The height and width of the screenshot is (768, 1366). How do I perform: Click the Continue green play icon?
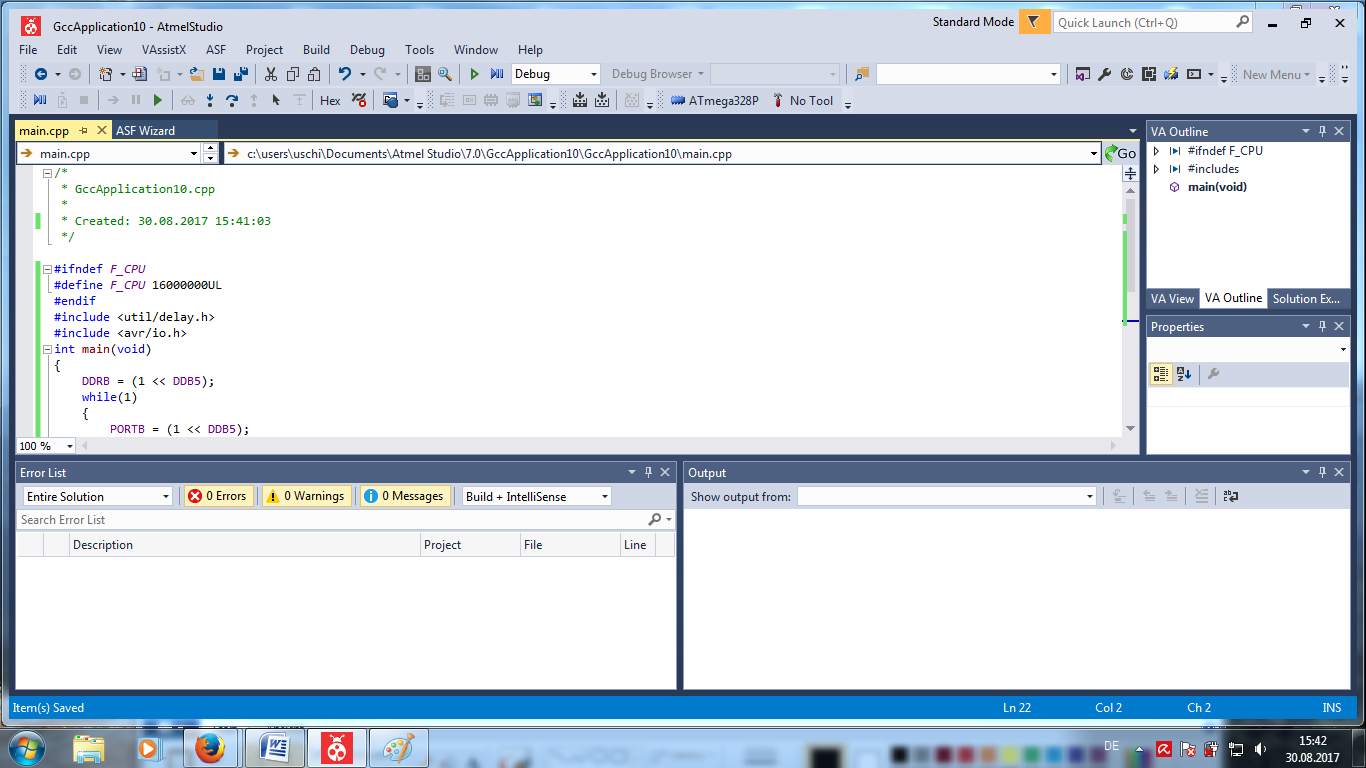pos(158,100)
